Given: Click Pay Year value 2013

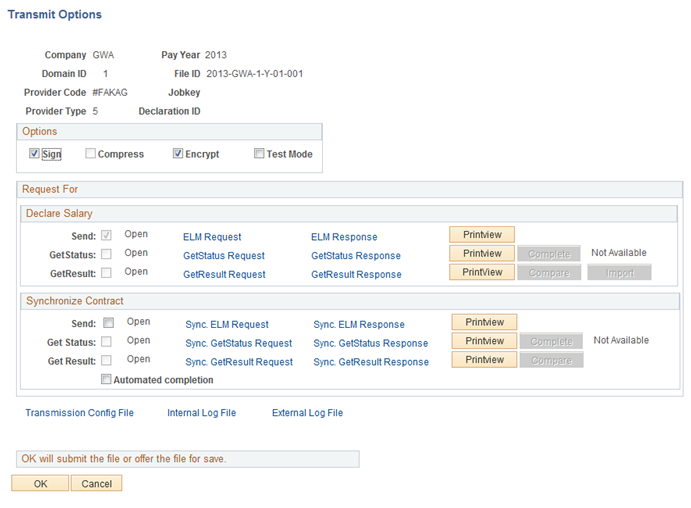Looking at the screenshot, I should (x=215, y=55).
